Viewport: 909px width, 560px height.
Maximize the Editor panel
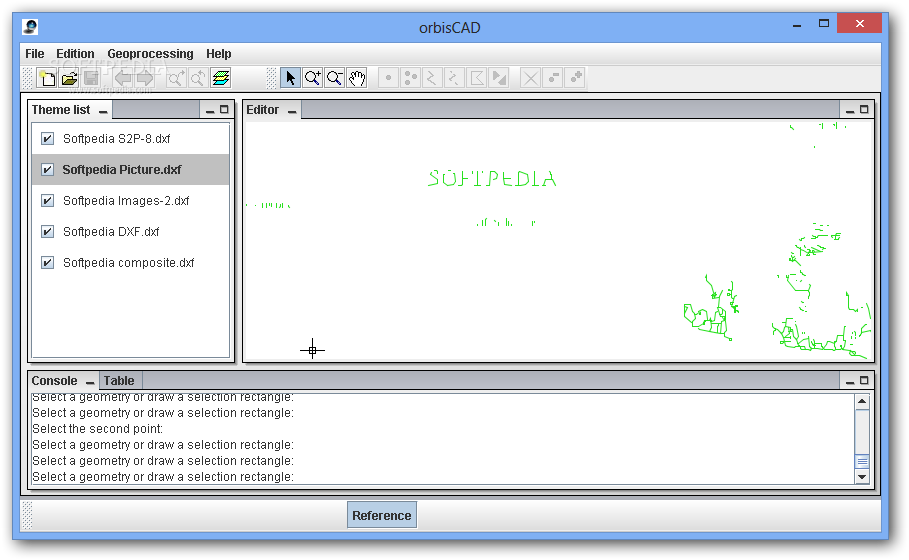click(x=864, y=110)
